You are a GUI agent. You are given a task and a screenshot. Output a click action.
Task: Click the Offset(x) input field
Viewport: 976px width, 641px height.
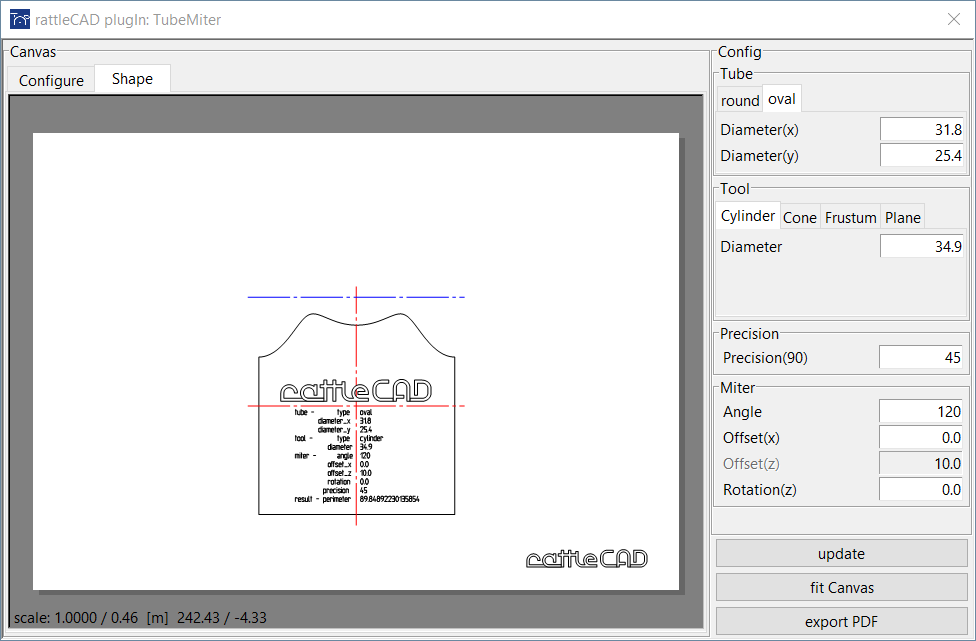coord(921,437)
